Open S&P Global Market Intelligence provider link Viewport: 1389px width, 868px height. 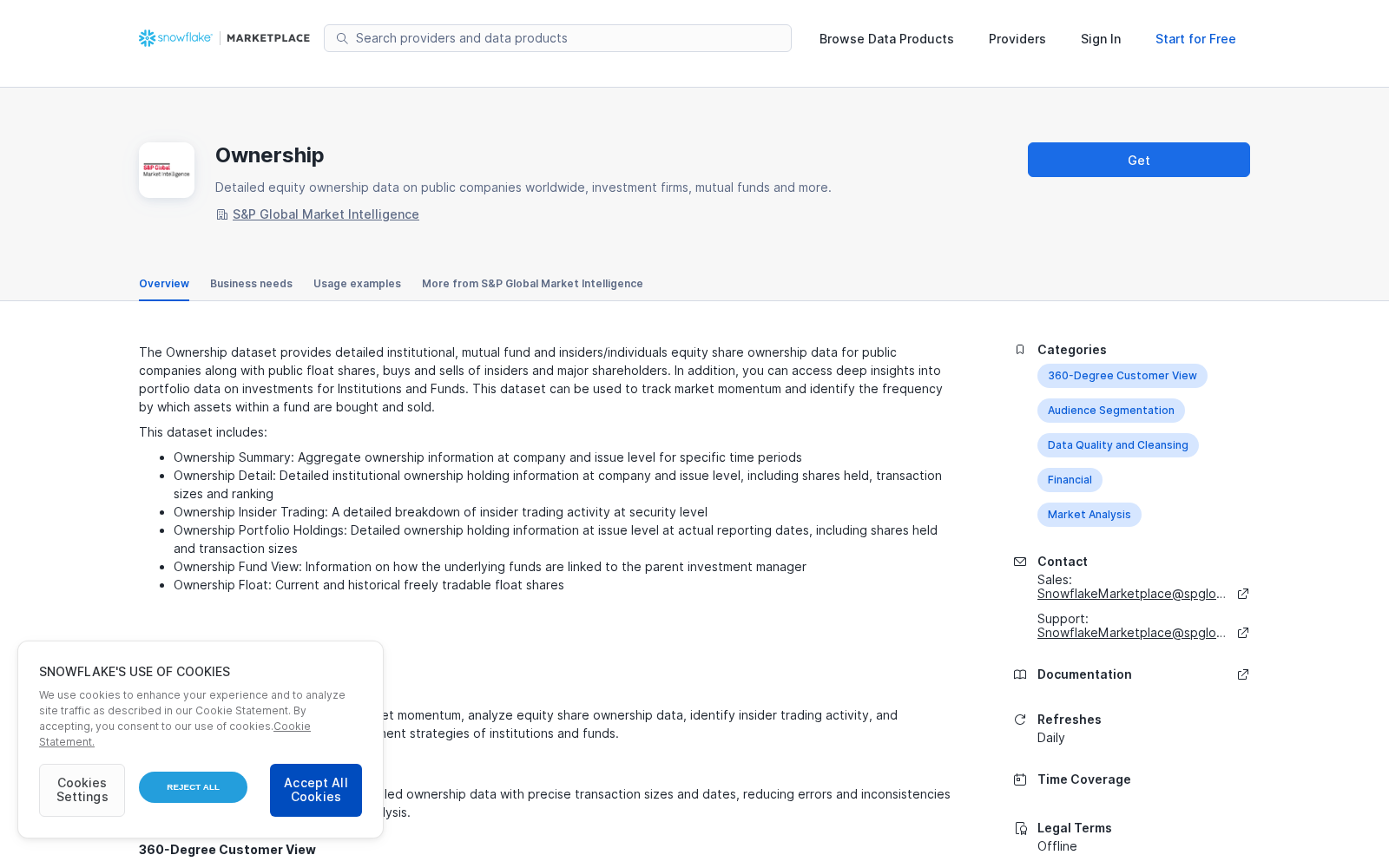(x=326, y=214)
